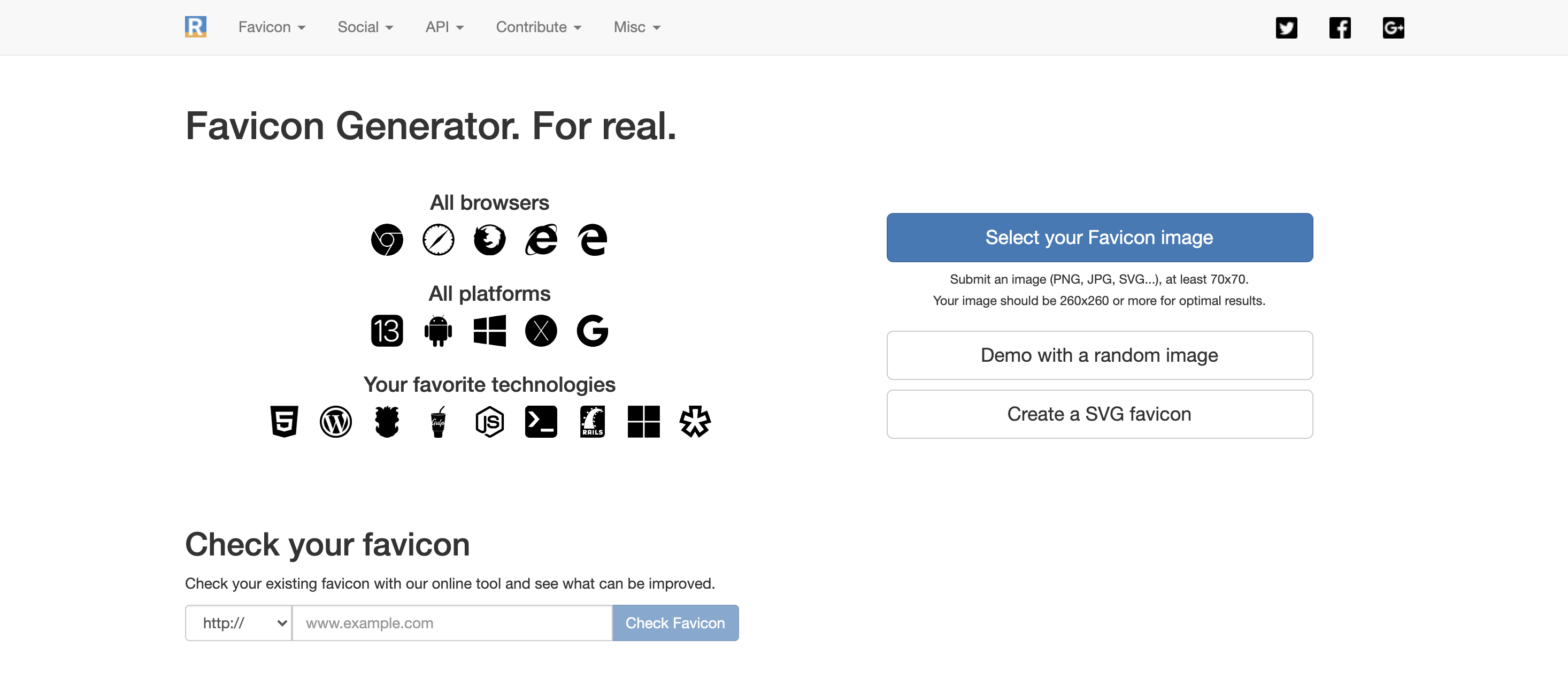
Task: Click the Windows flag platform icon
Action: pos(489,331)
